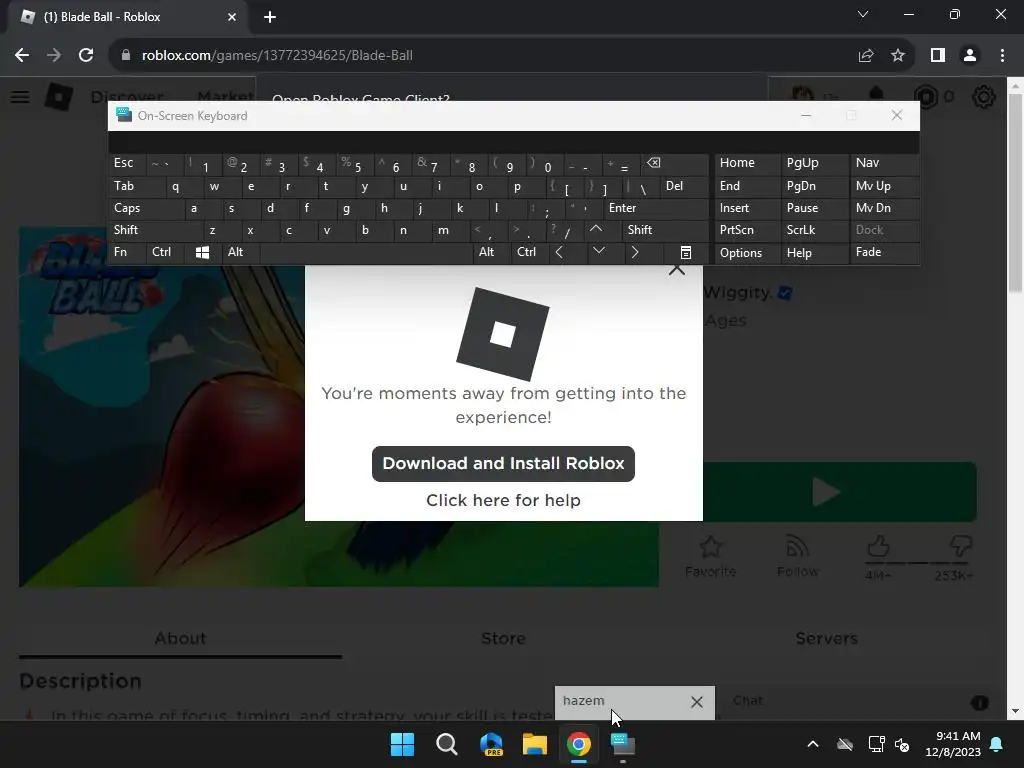Click the site lock icon
Image resolution: width=1024 pixels, height=768 pixels.
pyautogui.click(x=126, y=56)
